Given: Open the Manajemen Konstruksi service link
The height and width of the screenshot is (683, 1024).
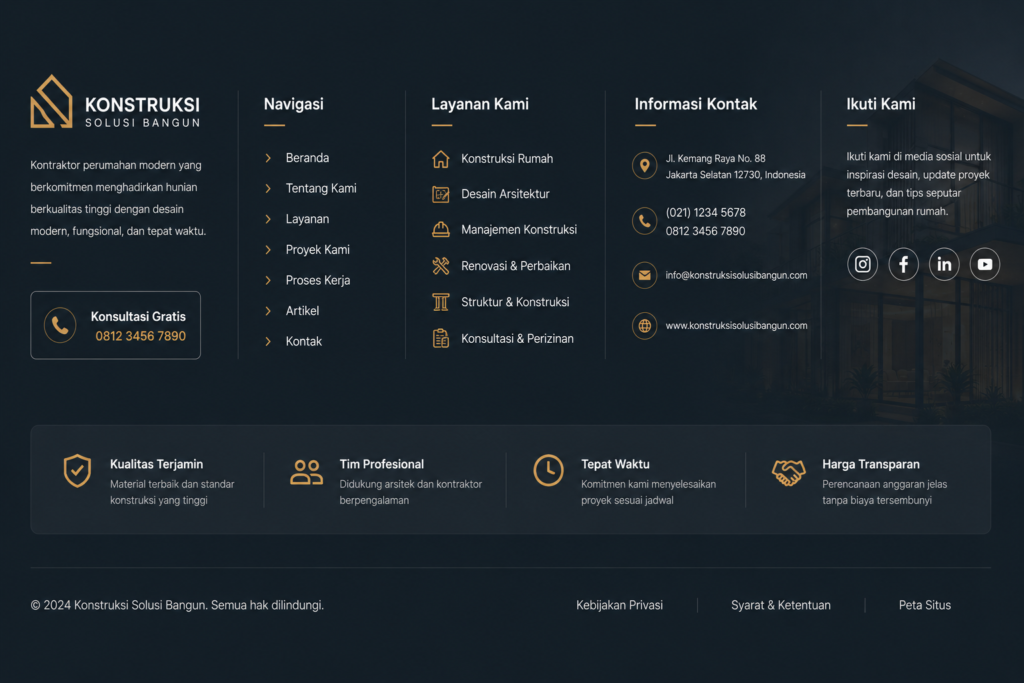Looking at the screenshot, I should [x=519, y=230].
